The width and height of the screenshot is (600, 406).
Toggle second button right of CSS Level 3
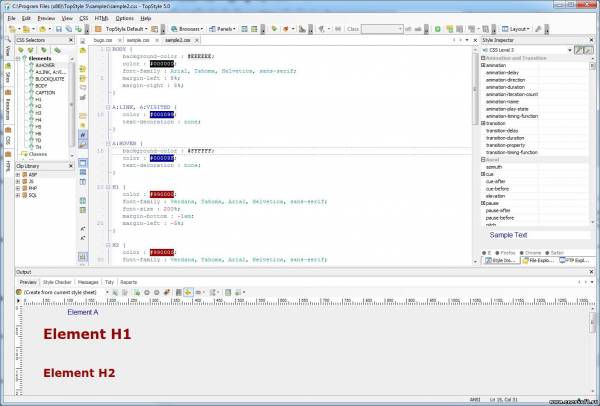coord(589,50)
